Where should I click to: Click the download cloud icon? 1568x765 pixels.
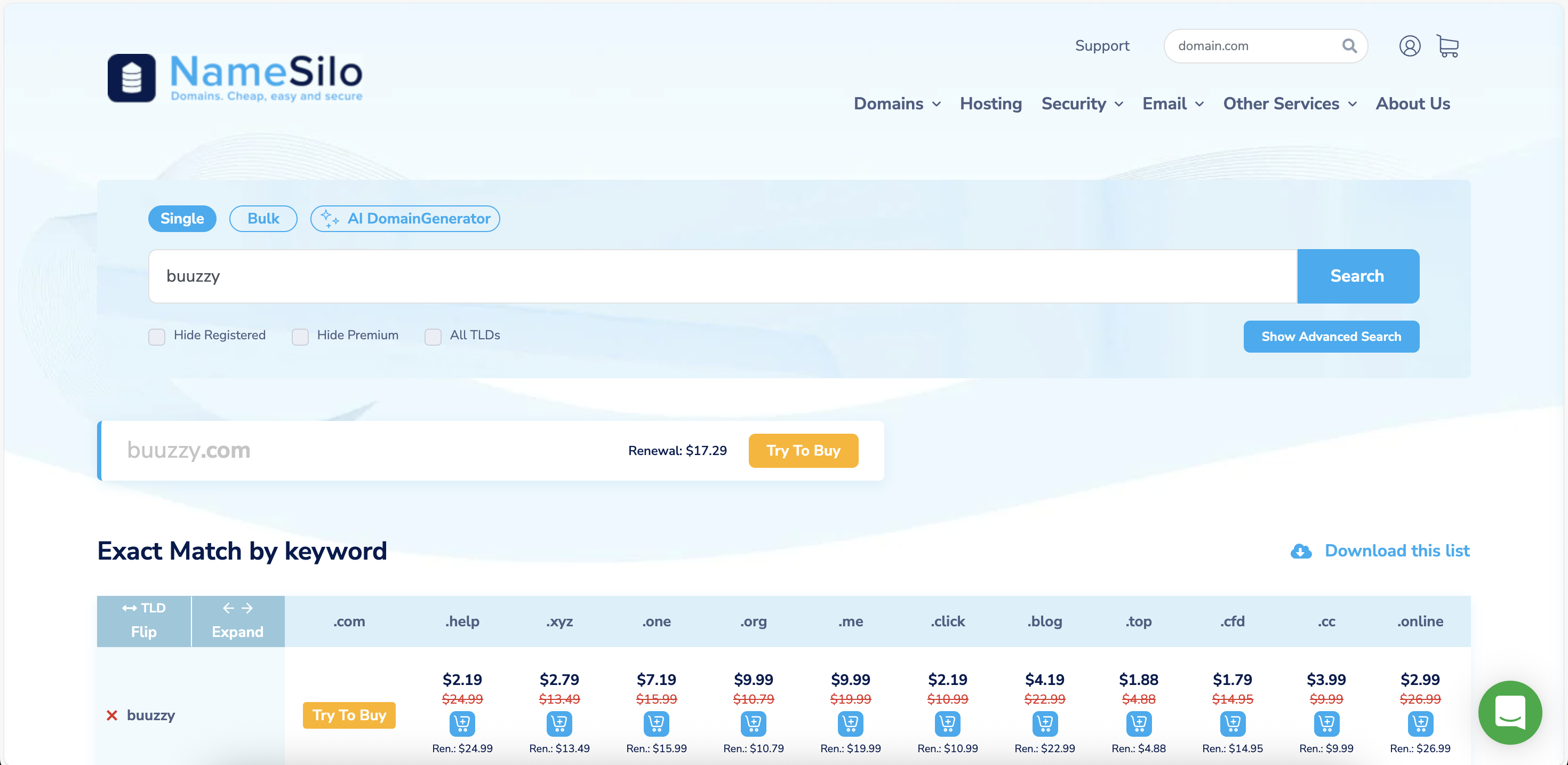pos(1301,551)
